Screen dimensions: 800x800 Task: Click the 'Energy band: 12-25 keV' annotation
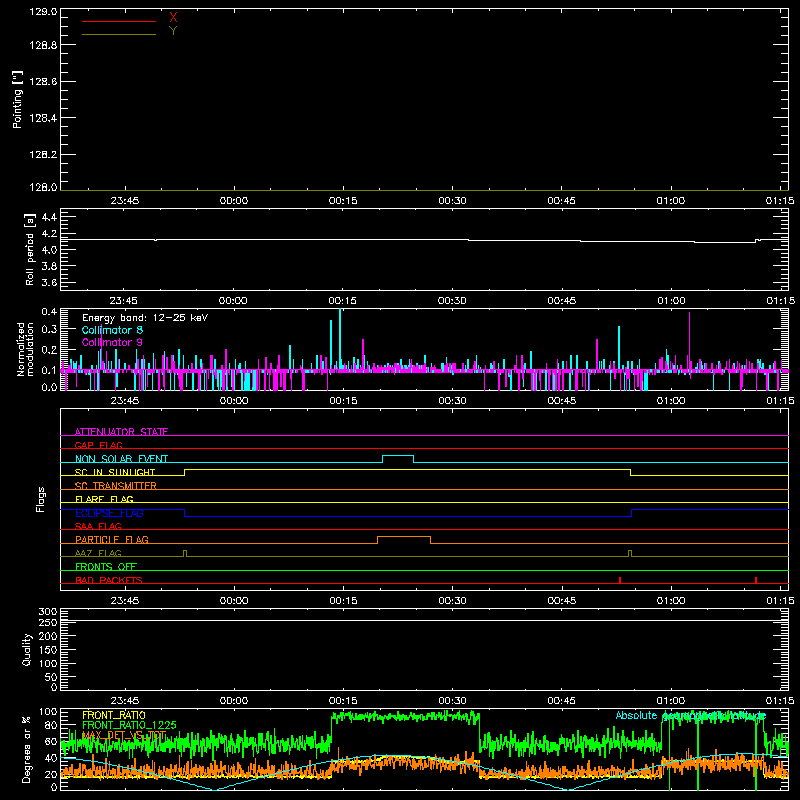(x=145, y=318)
